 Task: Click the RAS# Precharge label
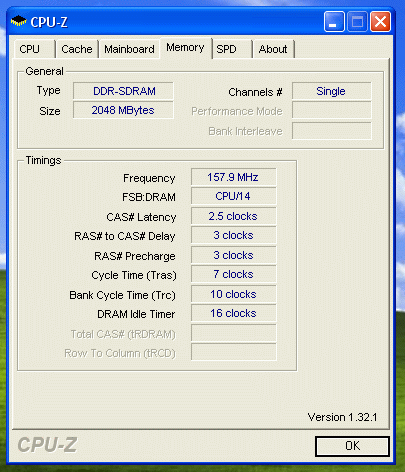pyautogui.click(x=135, y=256)
